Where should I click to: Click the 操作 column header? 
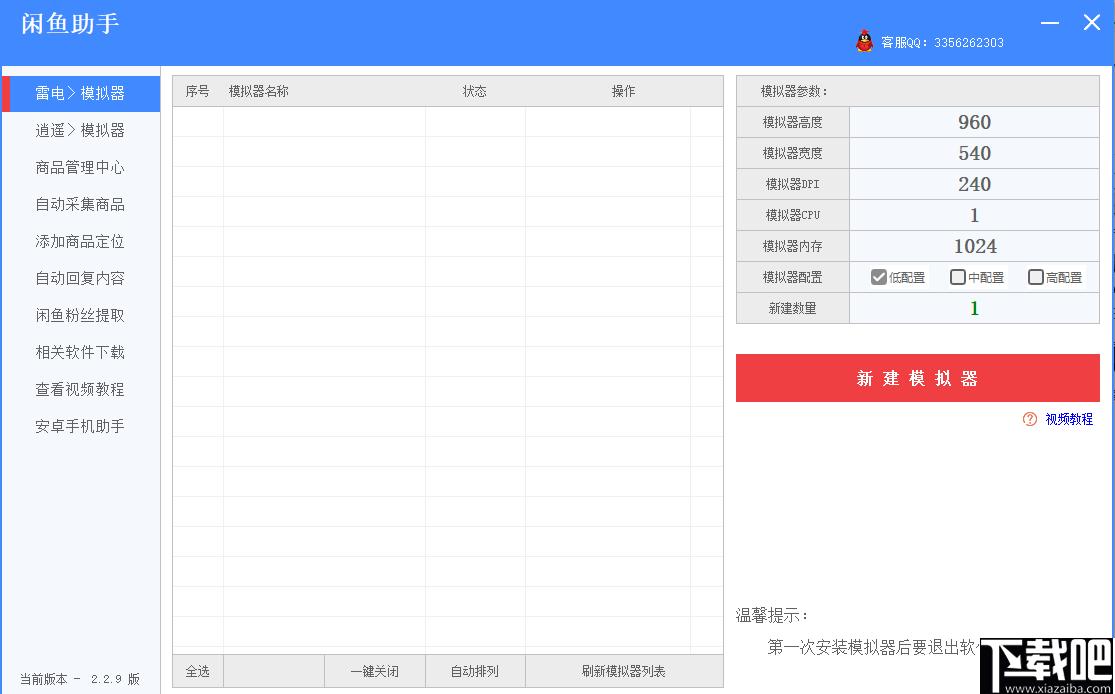[624, 91]
